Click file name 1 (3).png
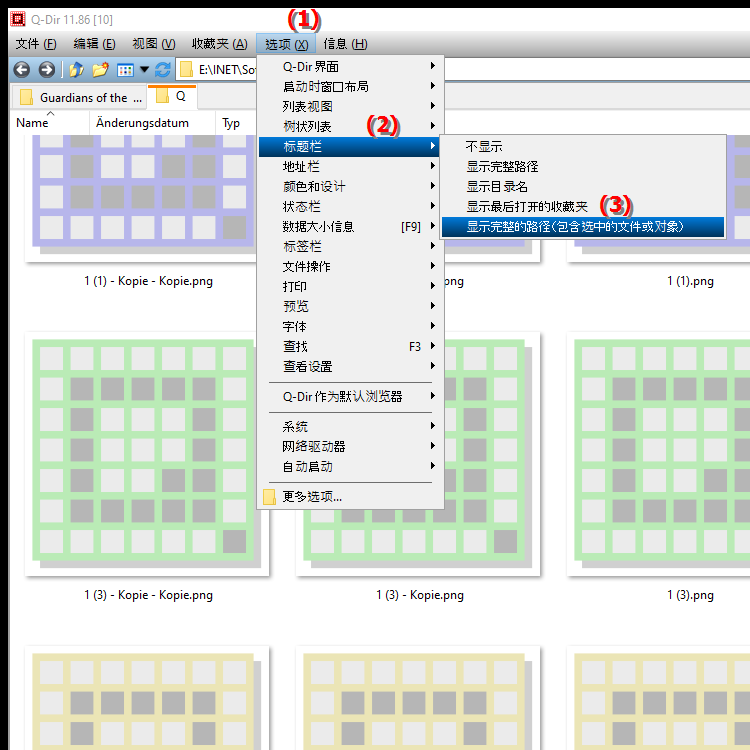Screen dimensions: 750x750 [690, 595]
